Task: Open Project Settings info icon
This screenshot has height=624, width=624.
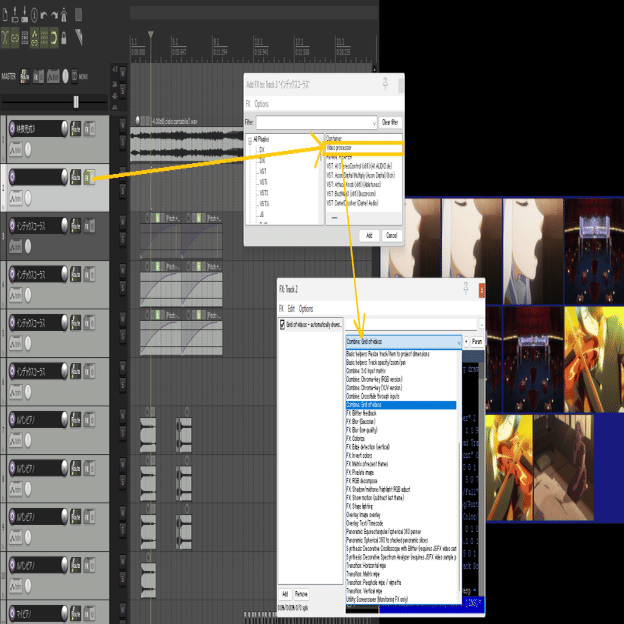Action: (x=34, y=15)
